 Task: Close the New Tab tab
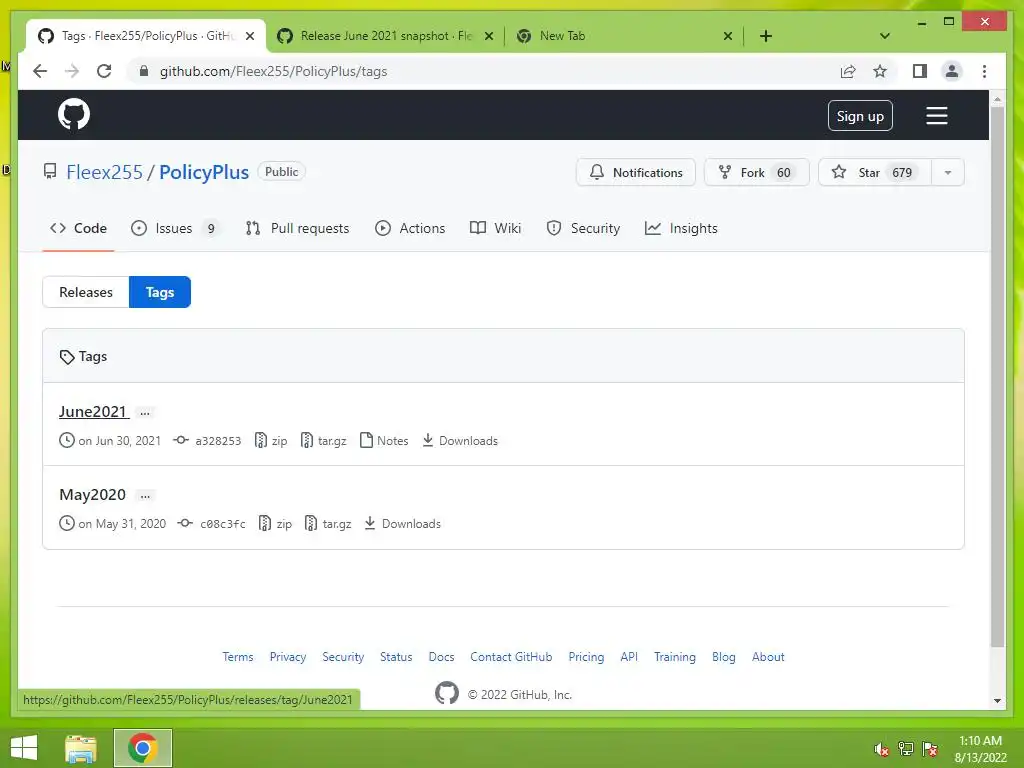coord(728,36)
